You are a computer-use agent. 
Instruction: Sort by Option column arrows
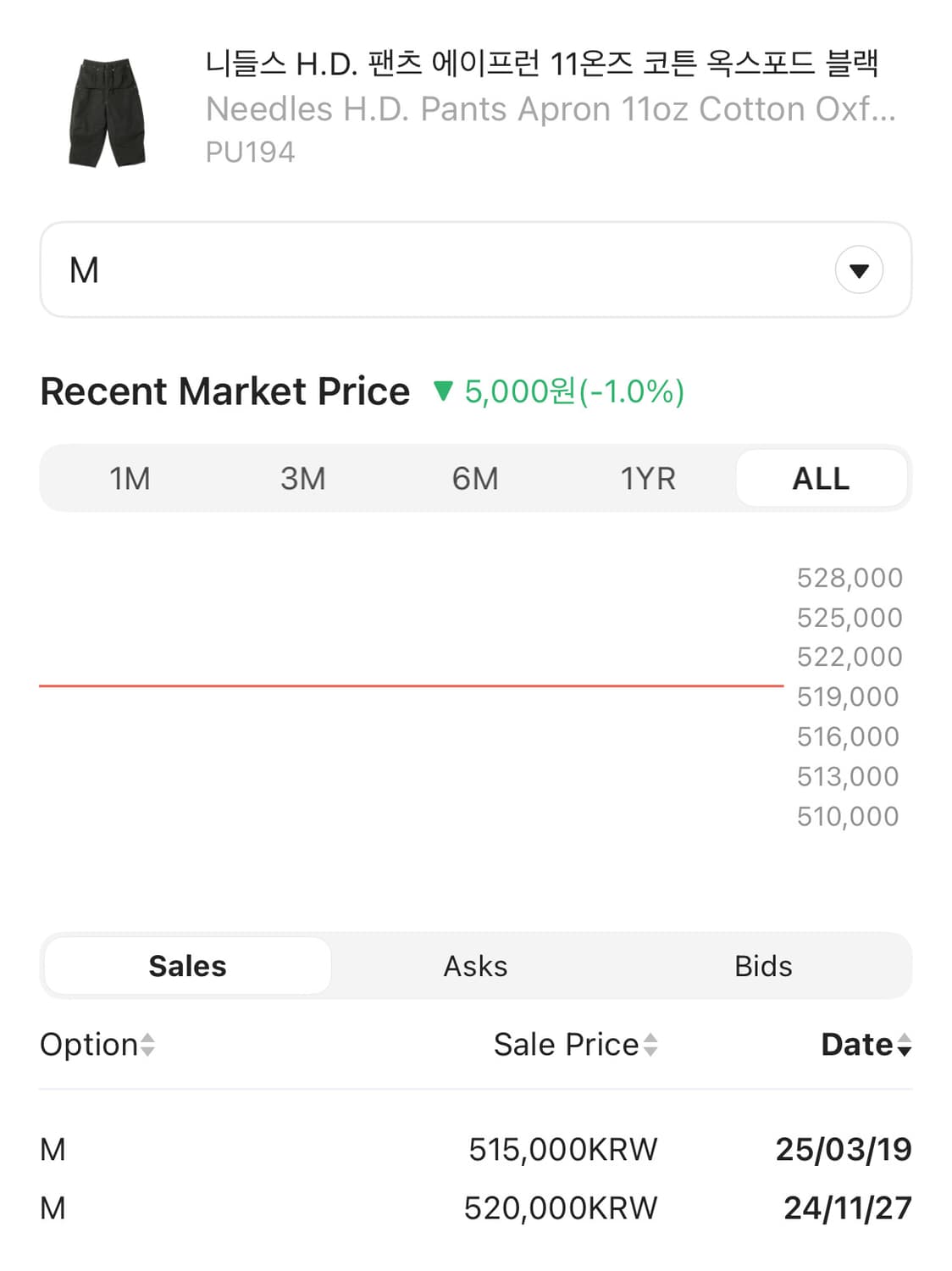pyautogui.click(x=147, y=1045)
